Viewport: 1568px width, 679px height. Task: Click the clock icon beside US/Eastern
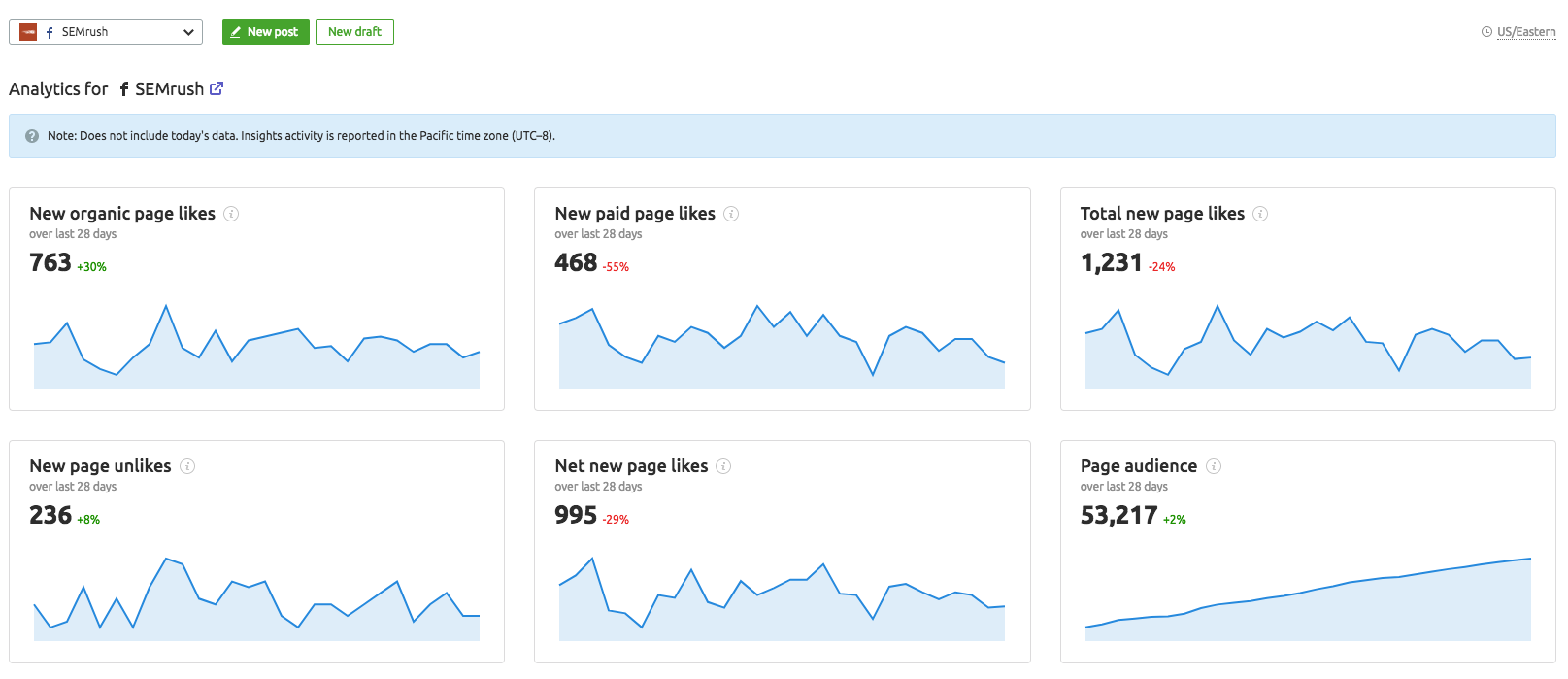coord(1486,32)
